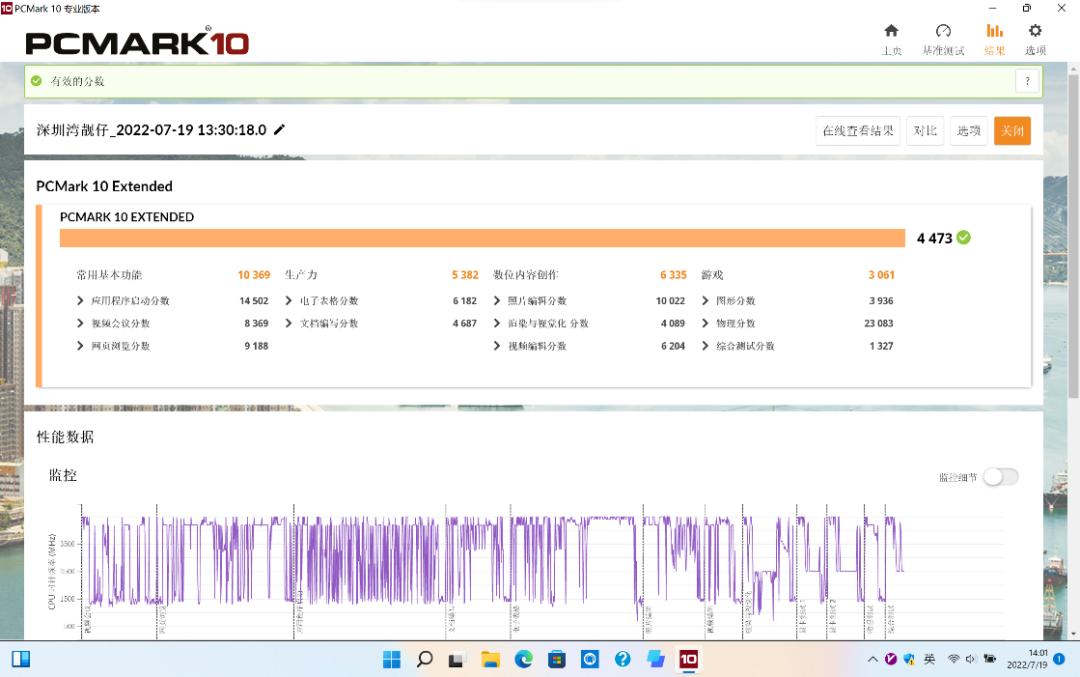Click the pencil icon to rename result
Screen dimensions: 1080x677
(x=280, y=130)
